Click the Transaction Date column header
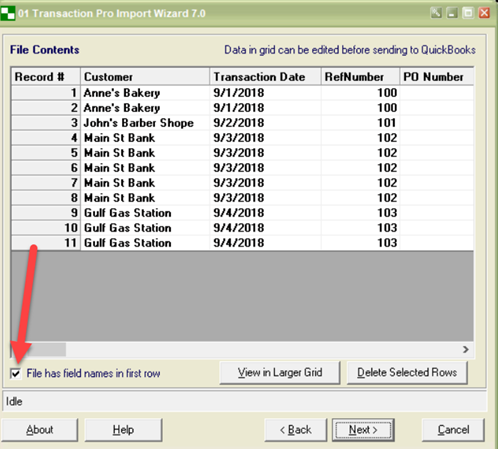498x449 pixels. pyautogui.click(x=265, y=77)
